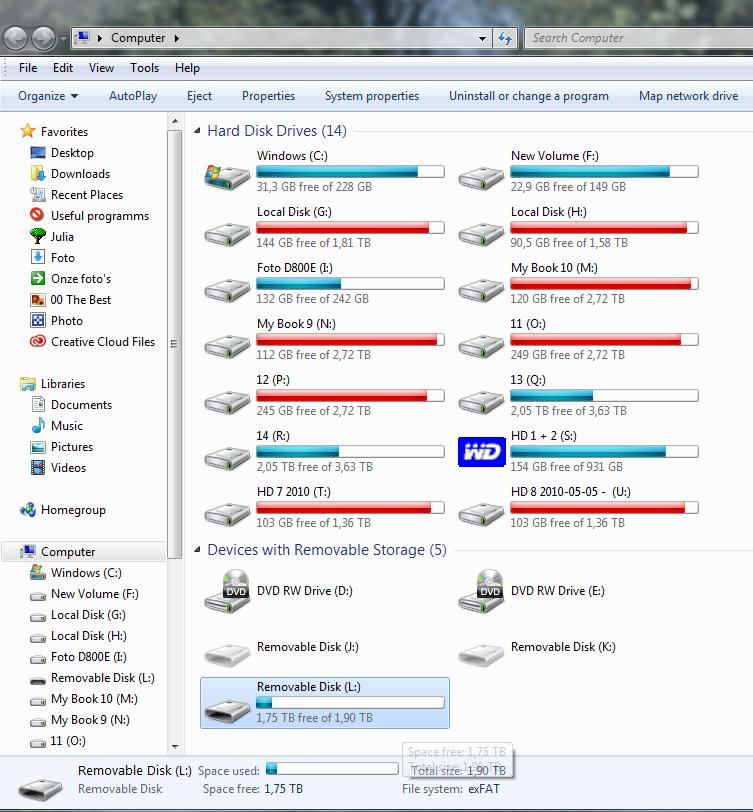Screen dimensions: 753x812
Task: Click the Refresh button beside address bar
Action: [x=505, y=38]
